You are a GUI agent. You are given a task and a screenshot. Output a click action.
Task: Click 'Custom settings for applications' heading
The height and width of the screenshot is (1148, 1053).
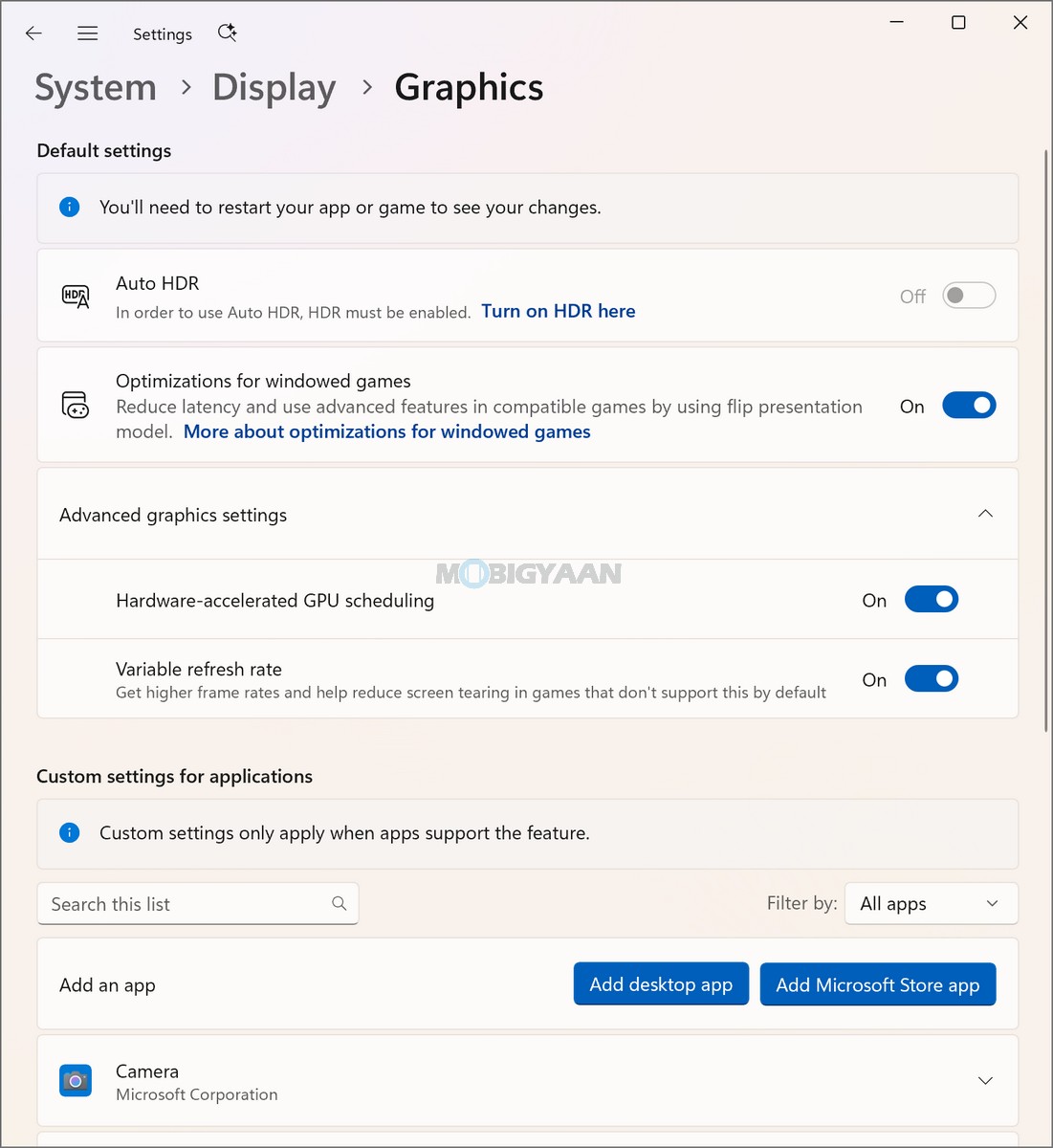[175, 776]
